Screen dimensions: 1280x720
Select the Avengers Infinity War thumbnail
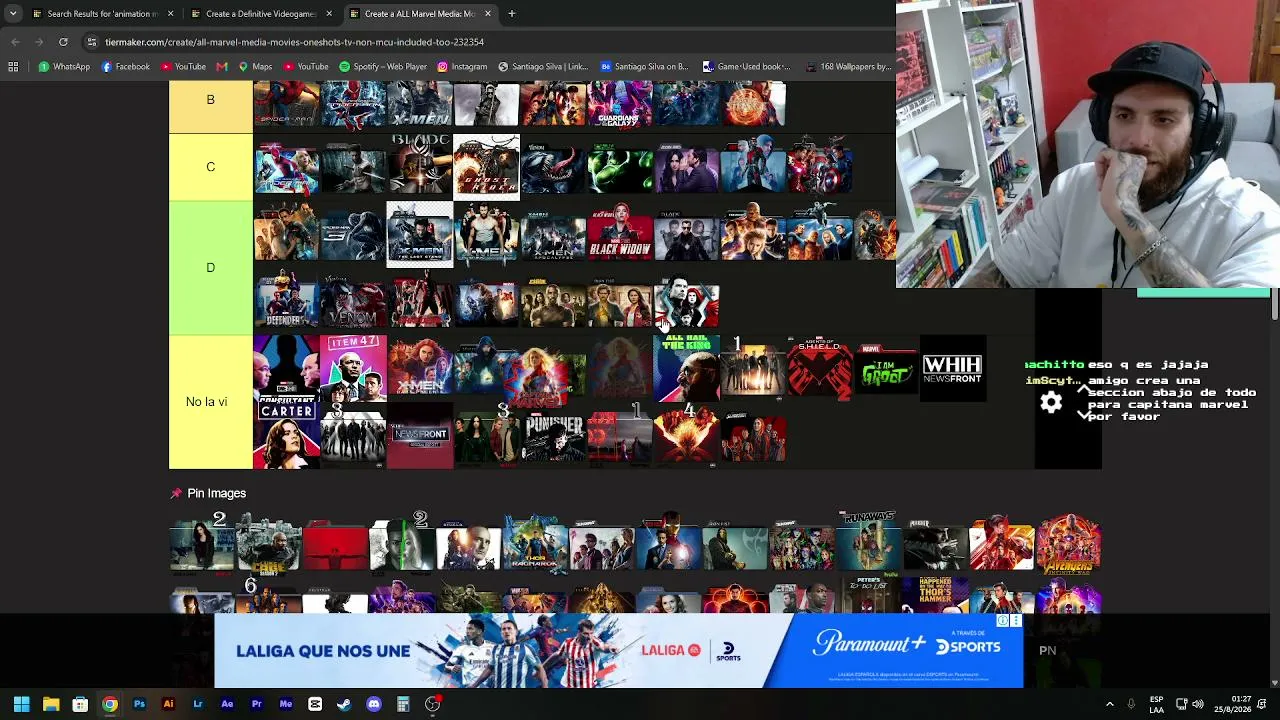(1069, 545)
